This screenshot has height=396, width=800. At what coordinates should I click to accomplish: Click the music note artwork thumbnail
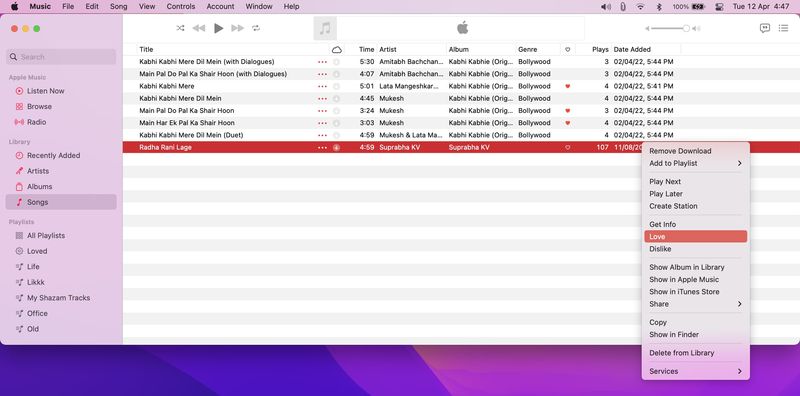coord(325,28)
